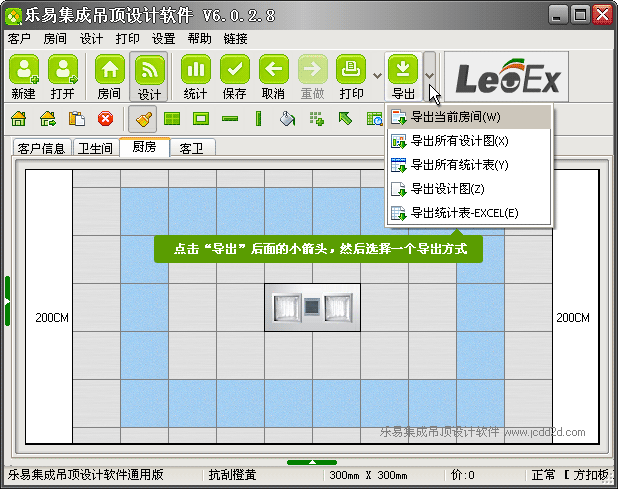Open the 客户信息 tab

pyautogui.click(x=42, y=148)
